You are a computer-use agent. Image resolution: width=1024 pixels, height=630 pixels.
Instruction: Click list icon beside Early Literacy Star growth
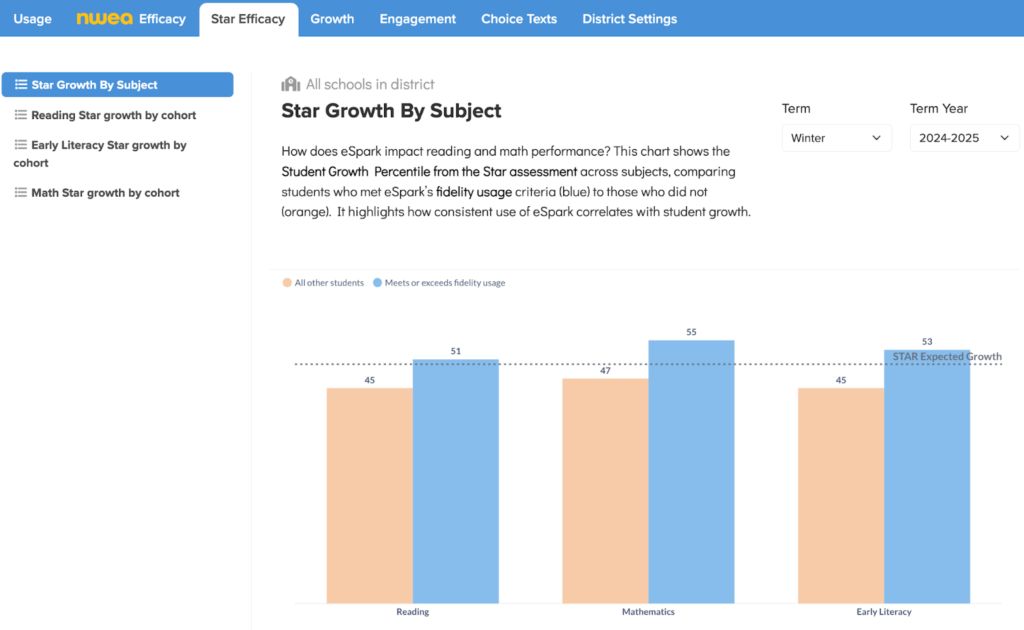[x=21, y=145]
